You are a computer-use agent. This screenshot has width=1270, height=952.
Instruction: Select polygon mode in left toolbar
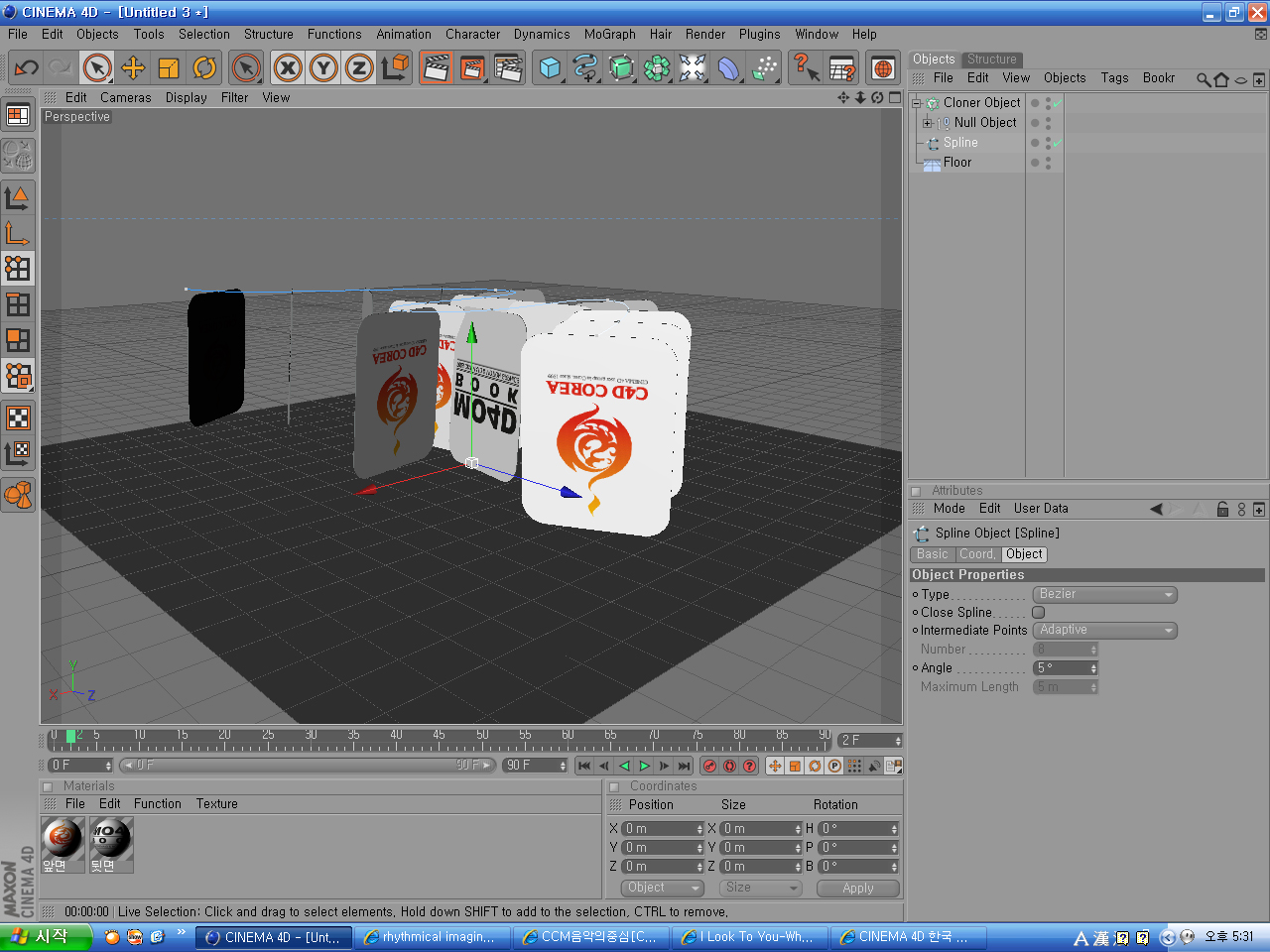click(18, 340)
